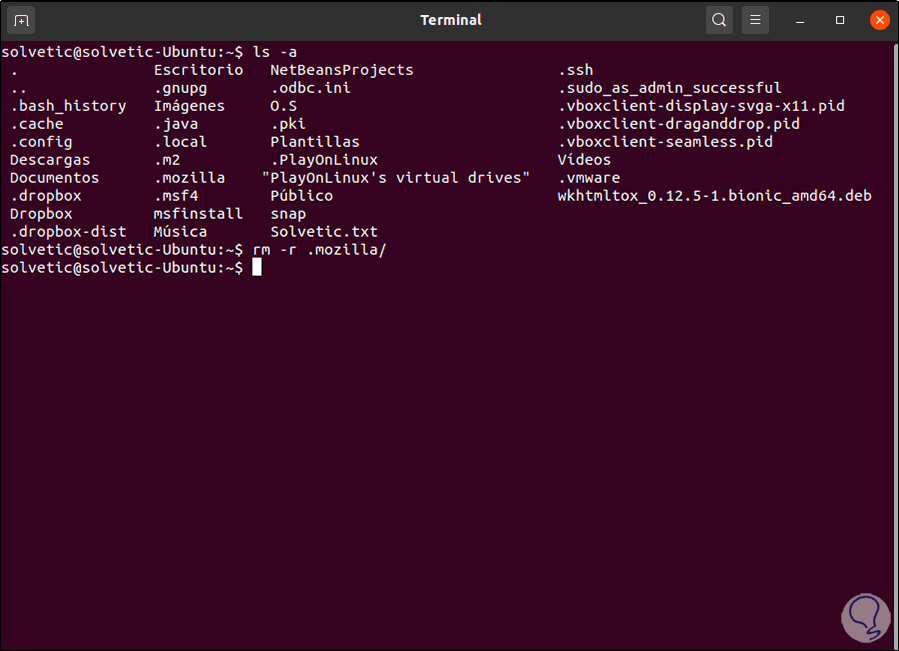Image resolution: width=899 pixels, height=651 pixels.
Task: Click NetBeansProjects in the listing
Action: [x=341, y=70]
